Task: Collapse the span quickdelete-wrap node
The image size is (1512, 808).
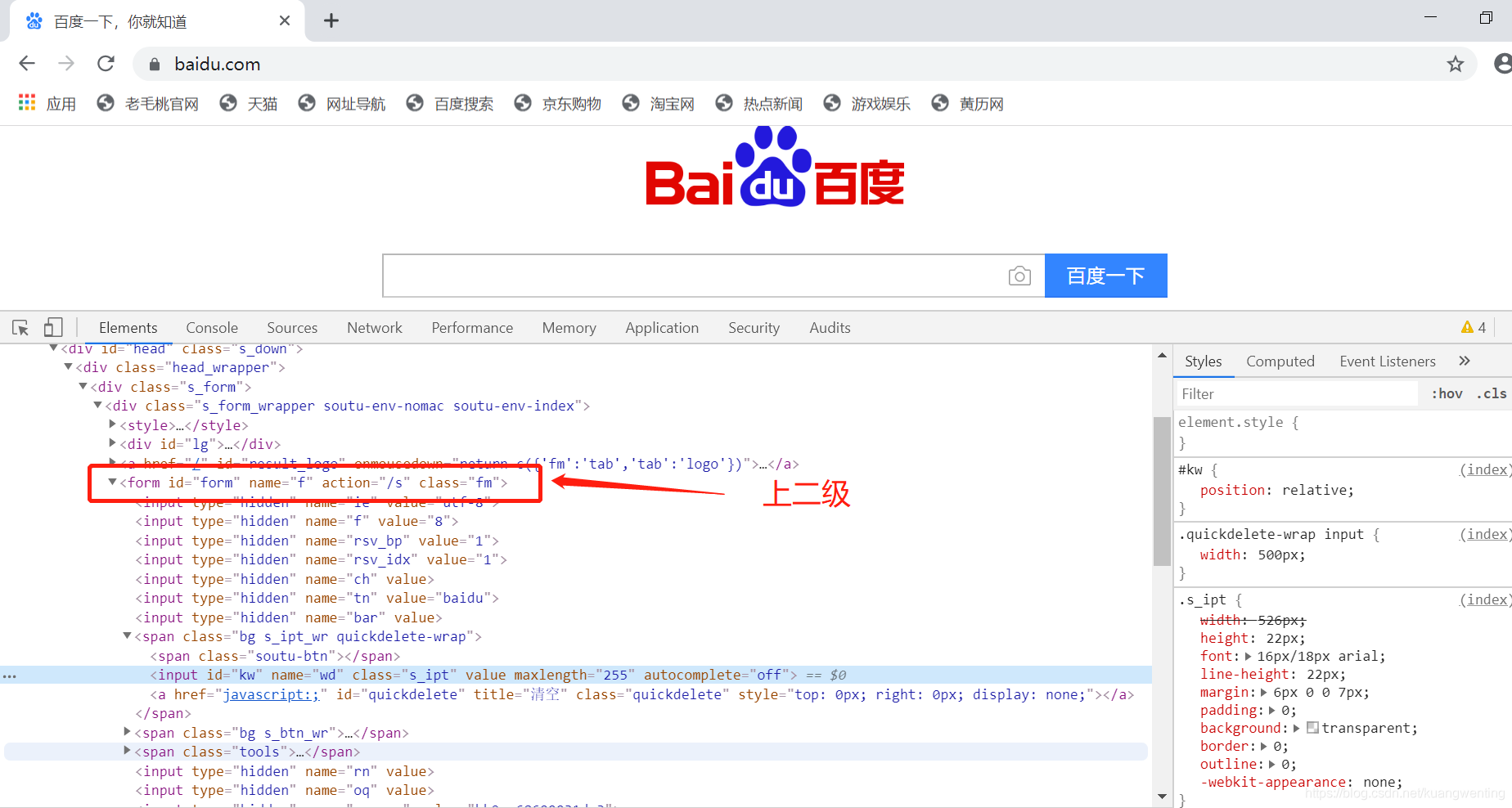Action: click(127, 636)
